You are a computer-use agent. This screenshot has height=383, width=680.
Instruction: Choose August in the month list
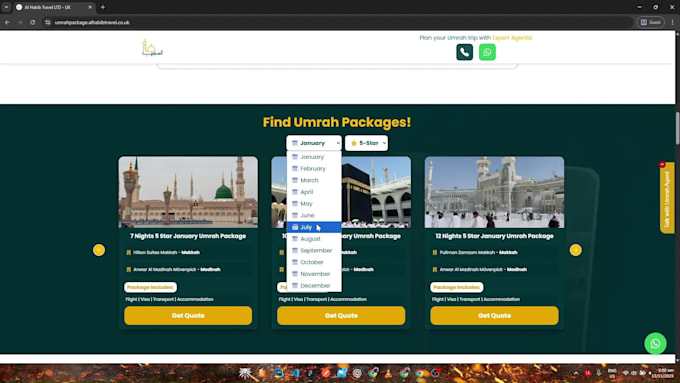(314, 239)
